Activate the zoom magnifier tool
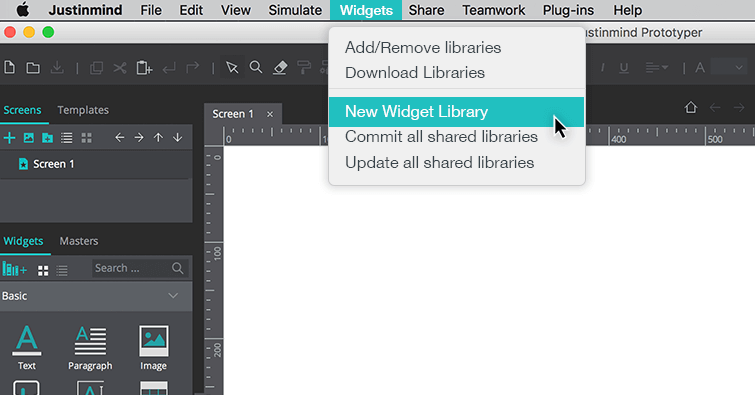755x395 pixels. tap(256, 67)
